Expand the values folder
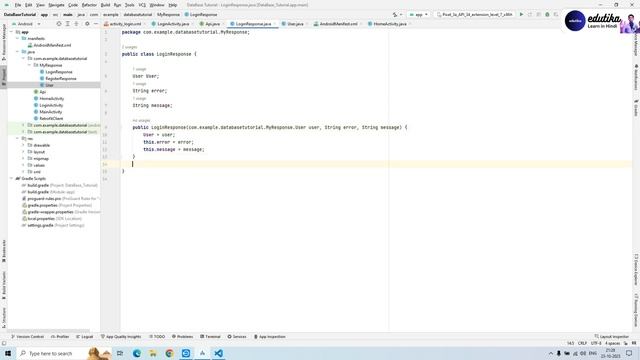This screenshot has height=360, width=640. pos(23,165)
